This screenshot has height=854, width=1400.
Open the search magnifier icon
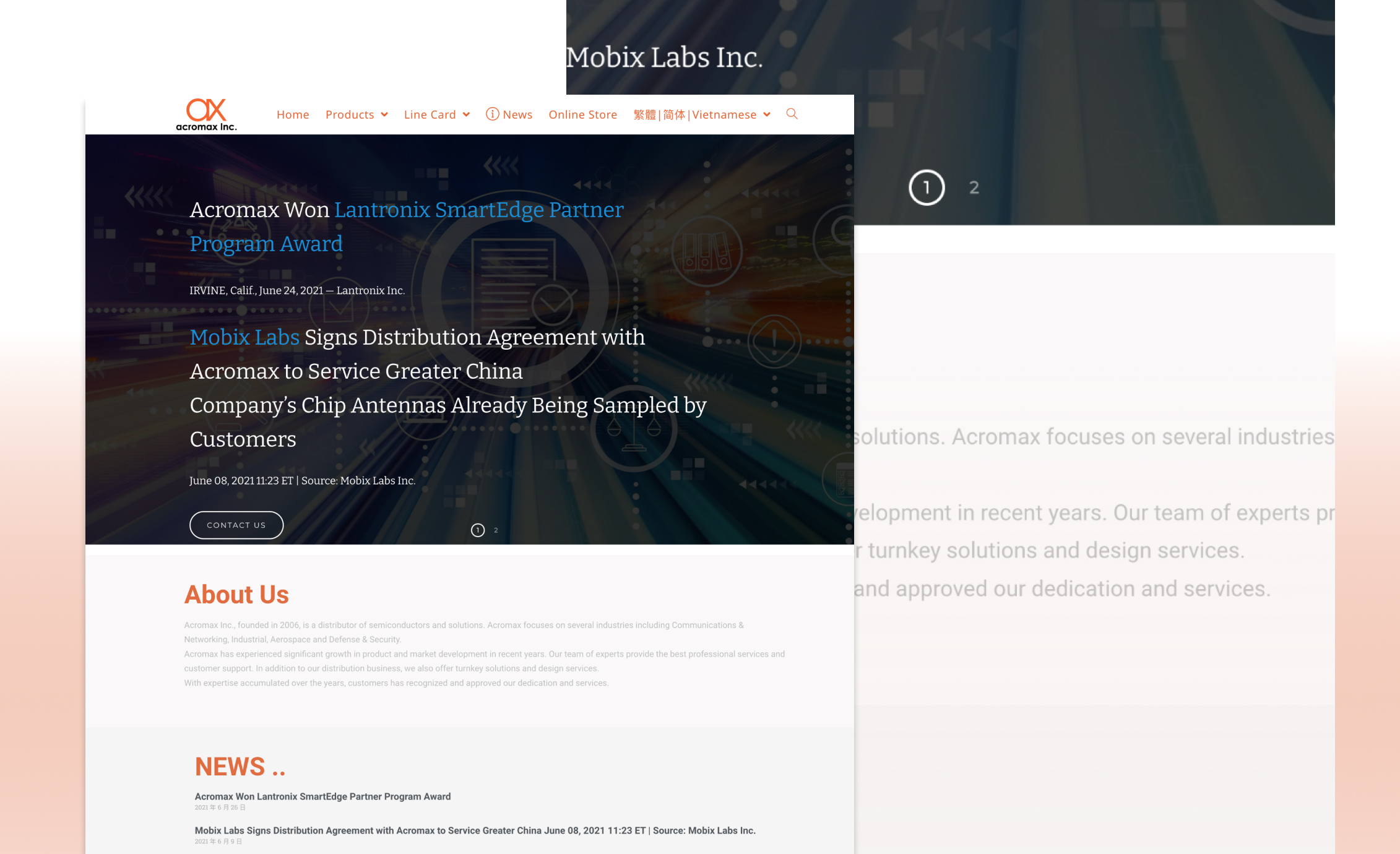click(x=792, y=114)
